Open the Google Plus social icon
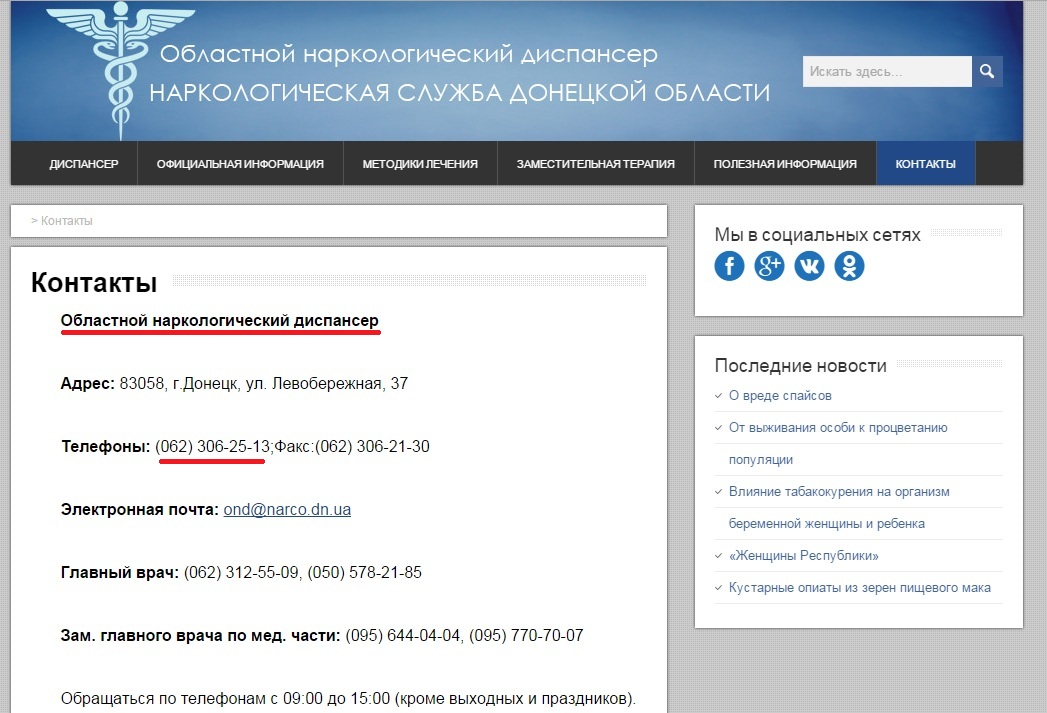1047x713 pixels. tap(769, 266)
